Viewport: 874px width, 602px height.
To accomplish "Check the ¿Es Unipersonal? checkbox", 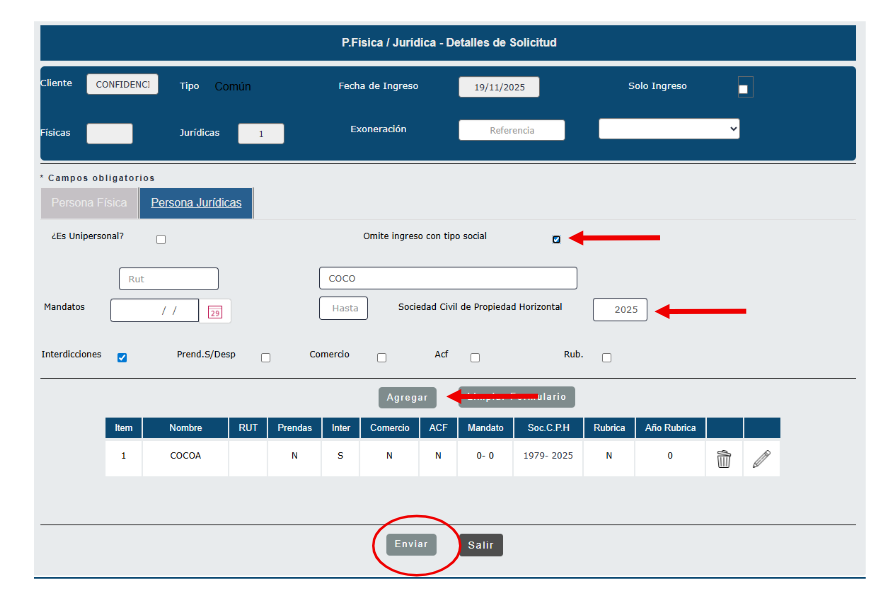I will coord(161,239).
